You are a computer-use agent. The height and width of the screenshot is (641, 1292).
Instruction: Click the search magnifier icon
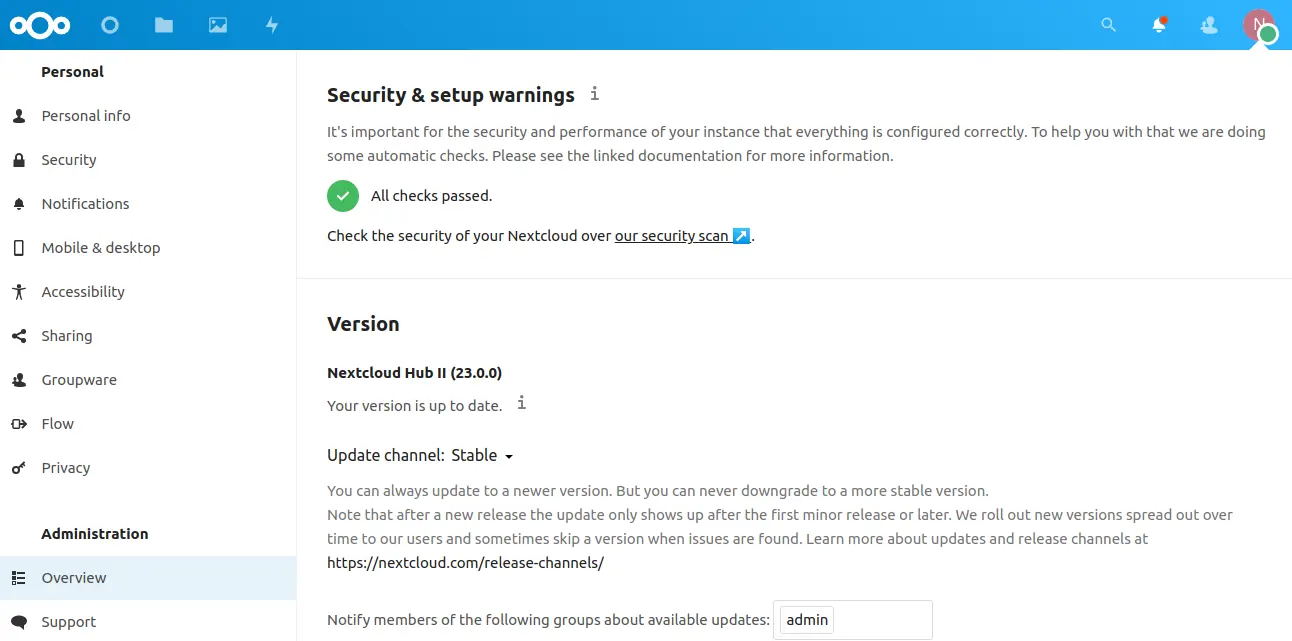pos(1108,25)
